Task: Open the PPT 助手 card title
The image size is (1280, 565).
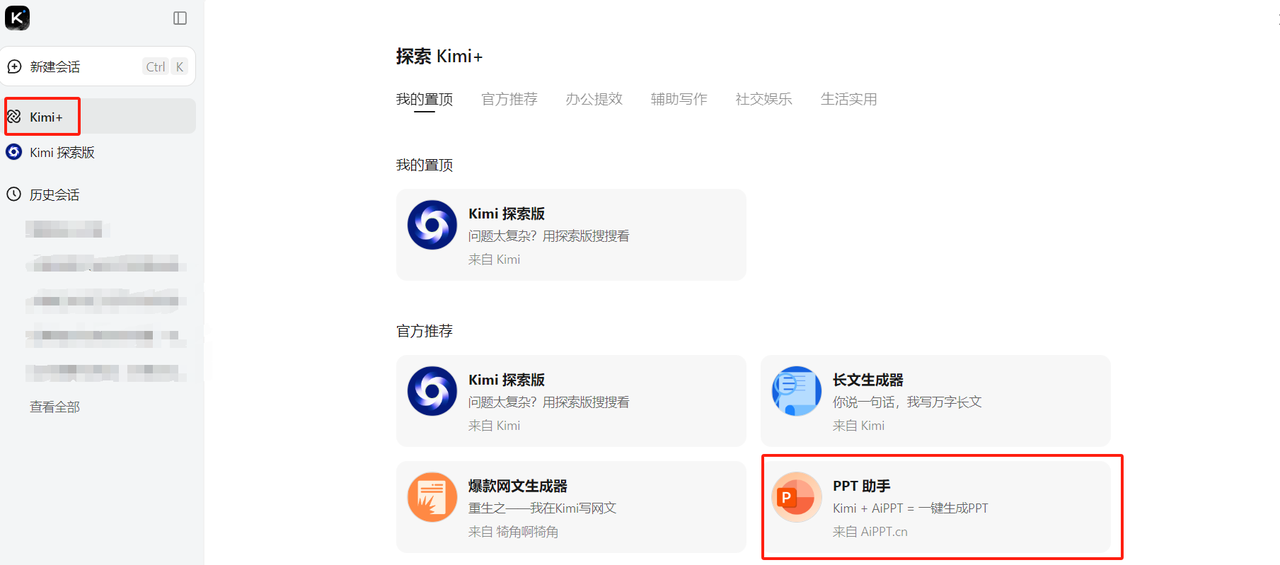Action: pos(862,486)
